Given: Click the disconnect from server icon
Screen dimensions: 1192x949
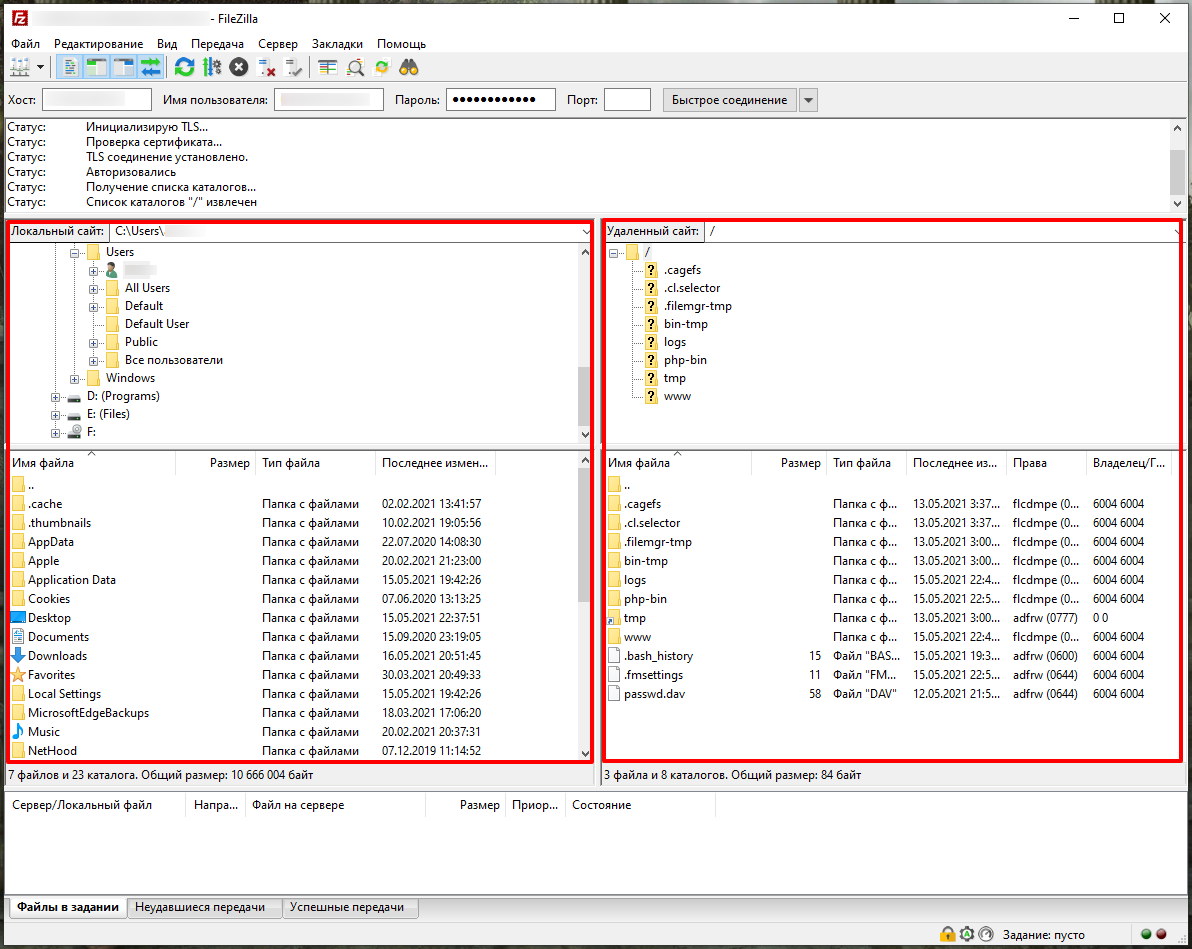Looking at the screenshot, I should (266, 67).
